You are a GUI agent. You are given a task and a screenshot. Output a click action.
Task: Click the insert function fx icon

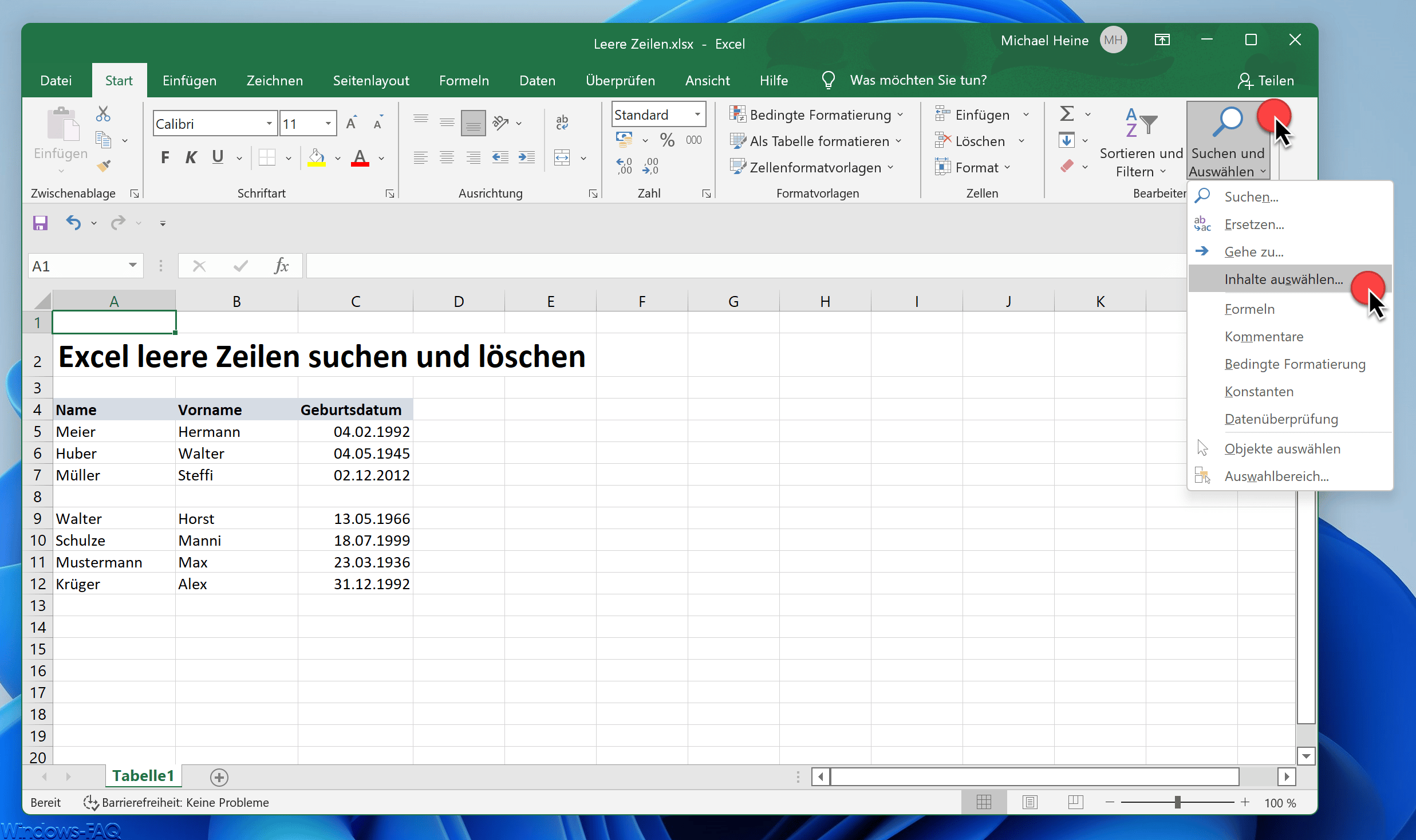click(x=281, y=266)
